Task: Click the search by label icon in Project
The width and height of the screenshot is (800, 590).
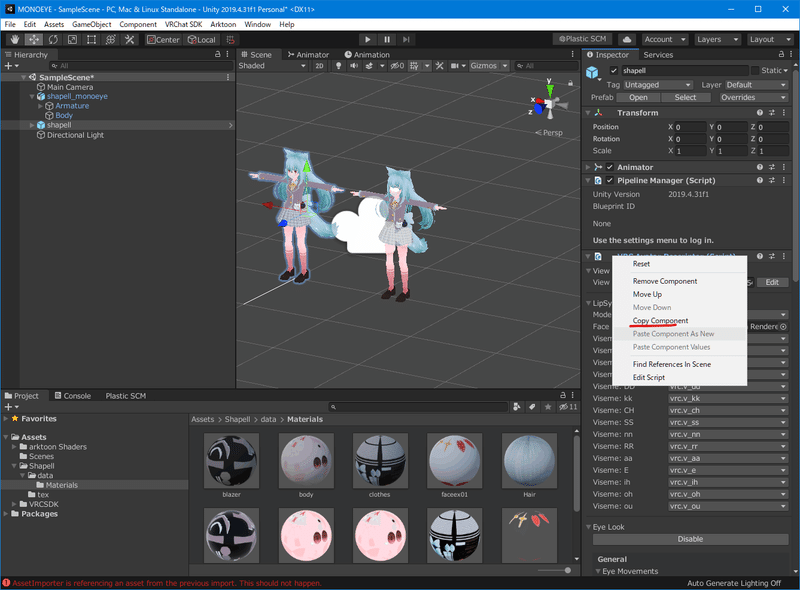Action: (532, 407)
